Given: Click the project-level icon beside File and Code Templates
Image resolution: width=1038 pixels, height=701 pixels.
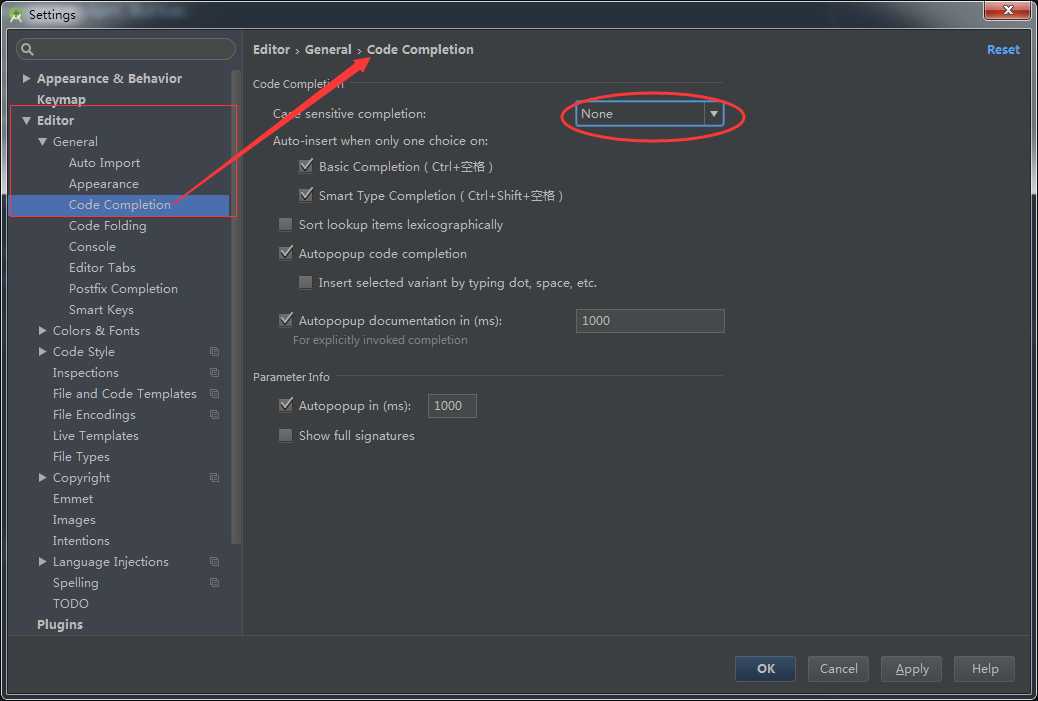Looking at the screenshot, I should coord(214,394).
